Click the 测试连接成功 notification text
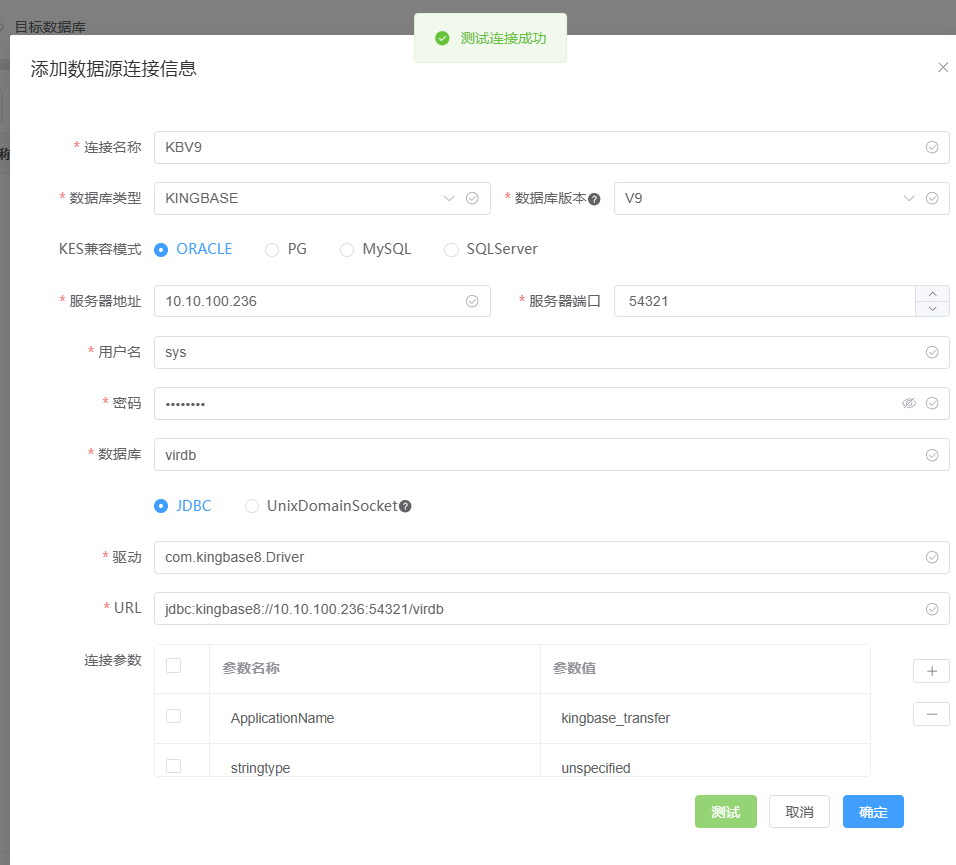 click(503, 38)
